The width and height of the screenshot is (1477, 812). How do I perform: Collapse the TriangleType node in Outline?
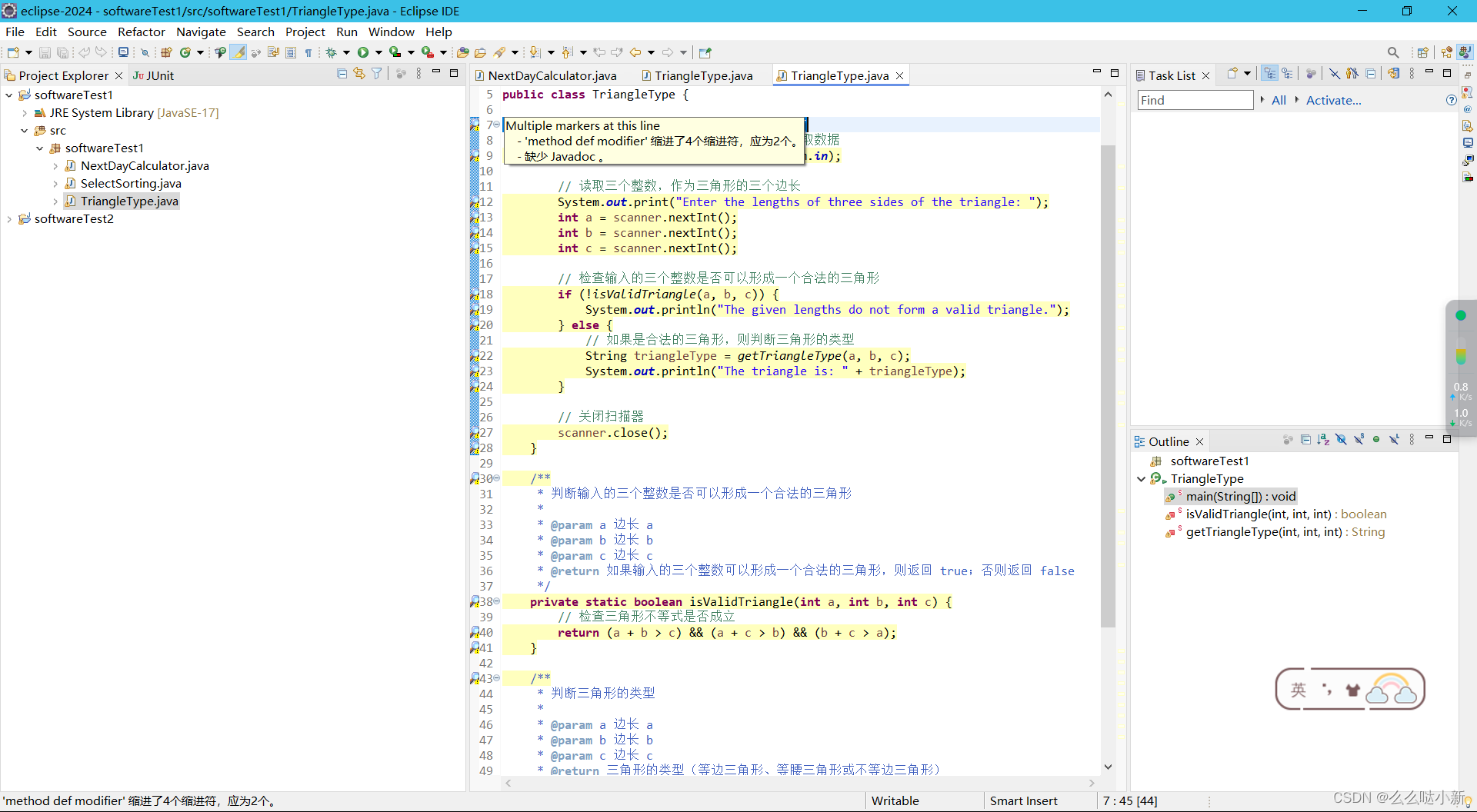[1142, 478]
